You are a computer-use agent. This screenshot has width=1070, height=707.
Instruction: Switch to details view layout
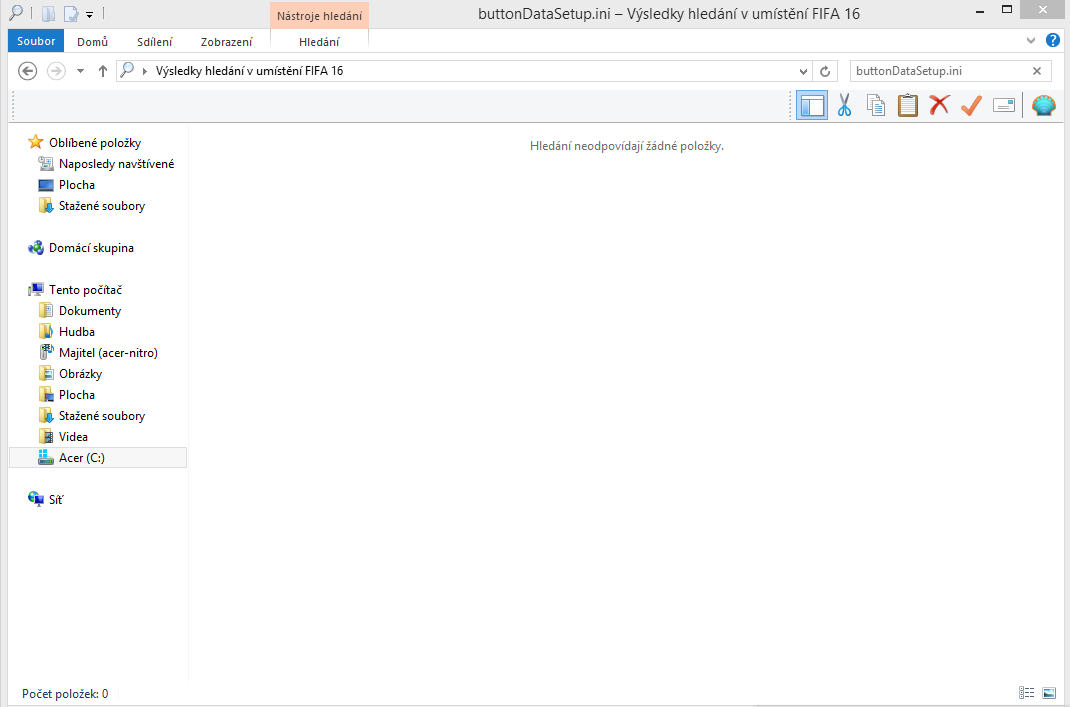(1026, 693)
